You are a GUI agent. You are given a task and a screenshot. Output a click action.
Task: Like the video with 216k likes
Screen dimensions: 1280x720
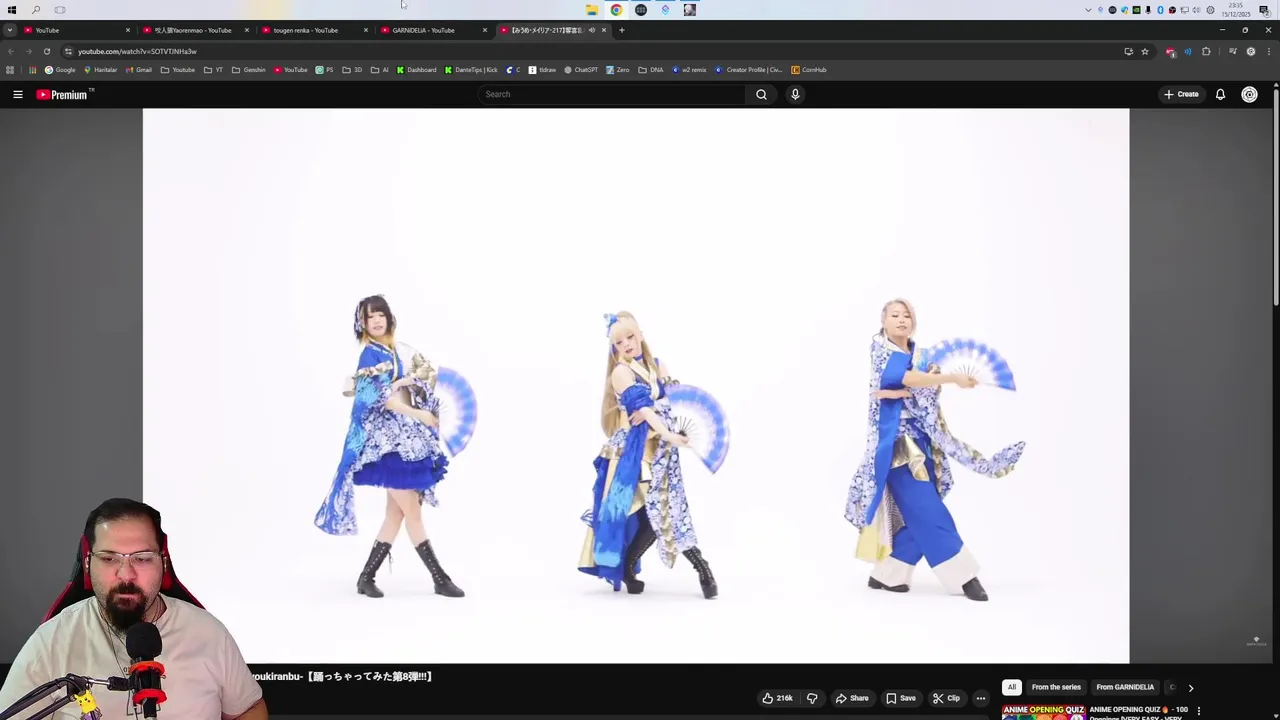[x=778, y=698]
